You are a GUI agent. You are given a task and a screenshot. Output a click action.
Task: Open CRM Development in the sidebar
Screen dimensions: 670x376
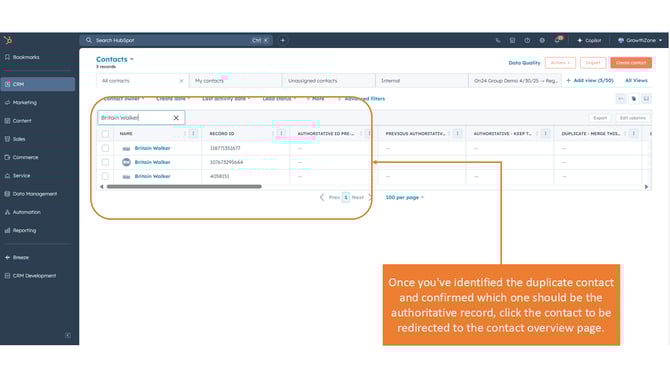pyautogui.click(x=30, y=276)
